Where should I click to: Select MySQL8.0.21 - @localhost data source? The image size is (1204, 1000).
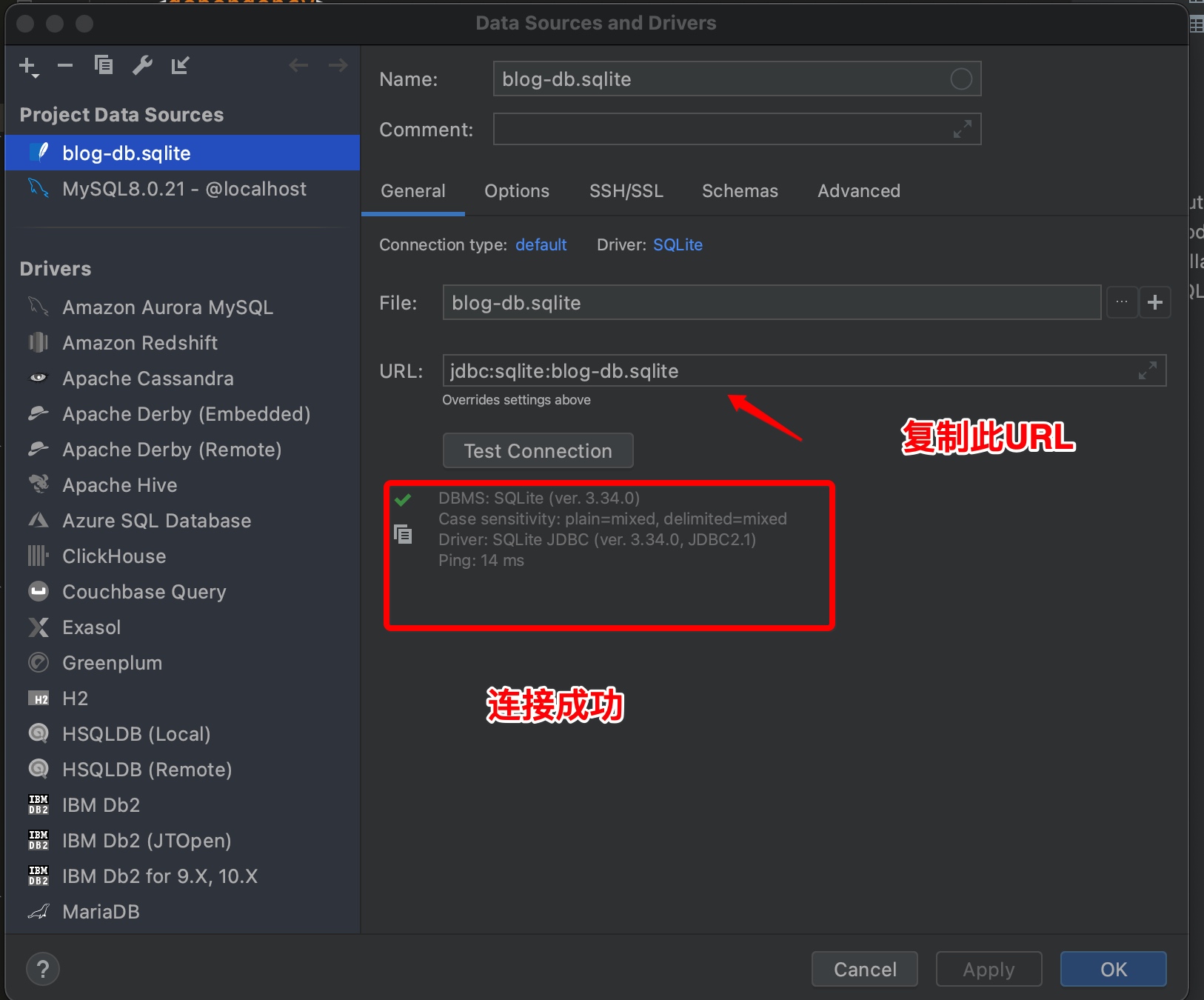point(184,189)
